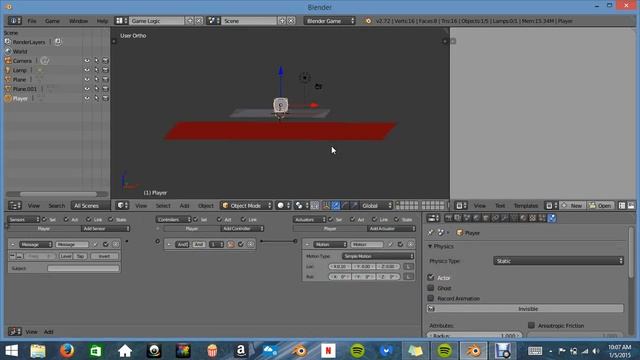The image size is (640, 360).
Task: Open the Global transform orientation dropdown
Action: 376,206
